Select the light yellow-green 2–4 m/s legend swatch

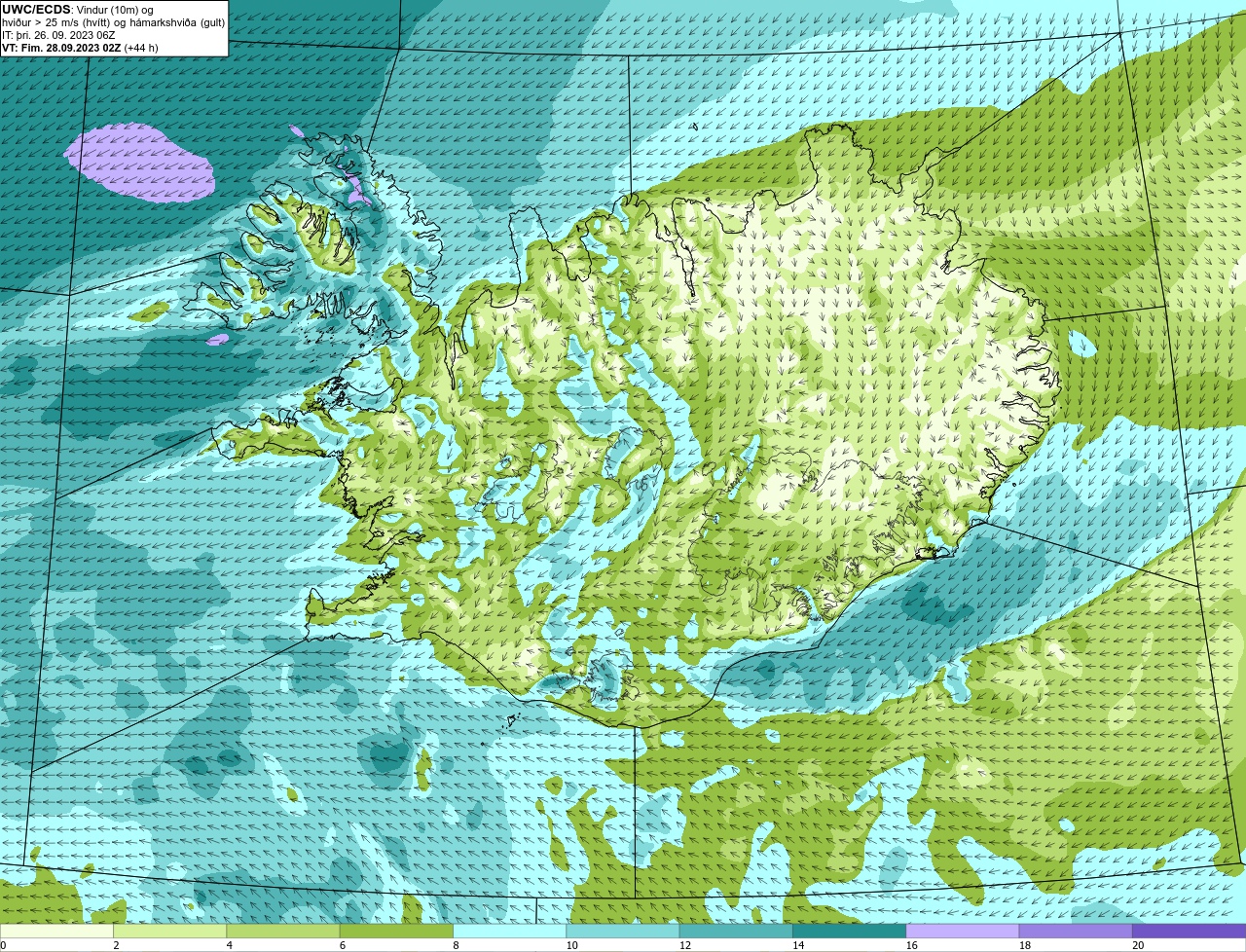click(x=170, y=931)
